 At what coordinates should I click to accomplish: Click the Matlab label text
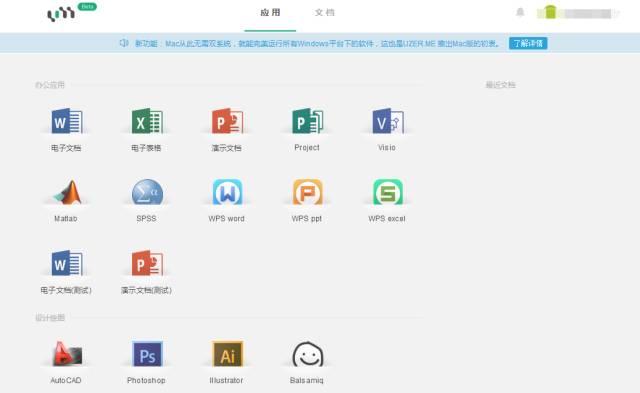click(x=66, y=219)
